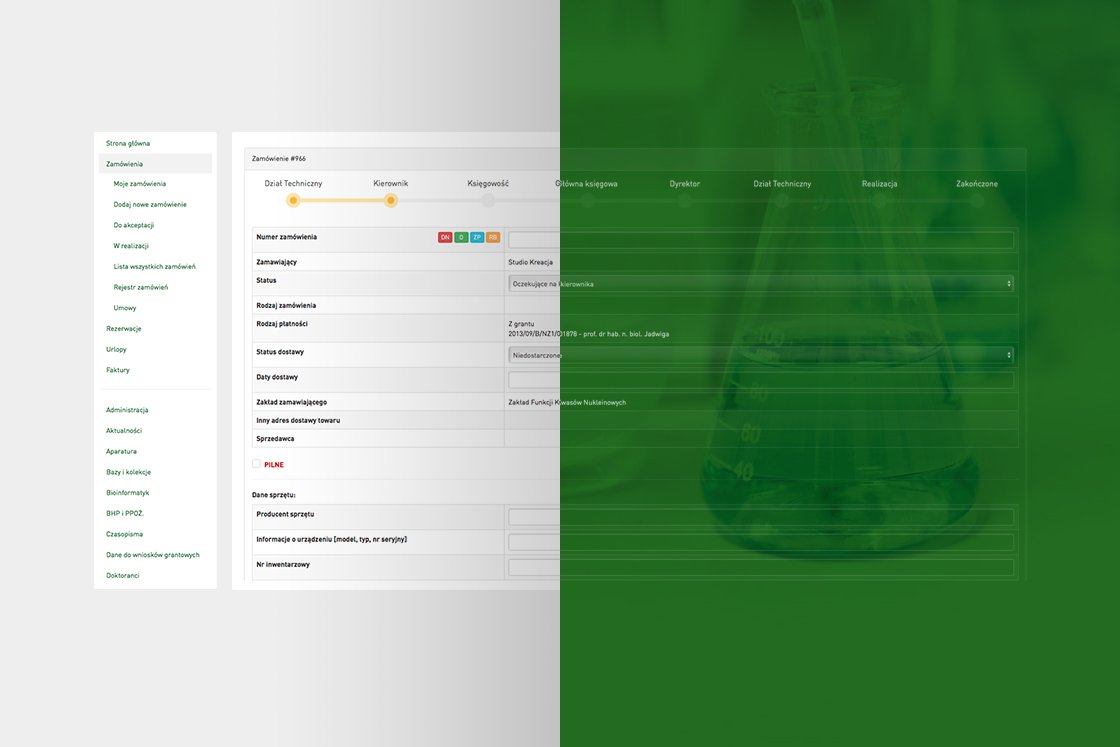Select Dodaj nowe zamówienie link

click(x=150, y=204)
